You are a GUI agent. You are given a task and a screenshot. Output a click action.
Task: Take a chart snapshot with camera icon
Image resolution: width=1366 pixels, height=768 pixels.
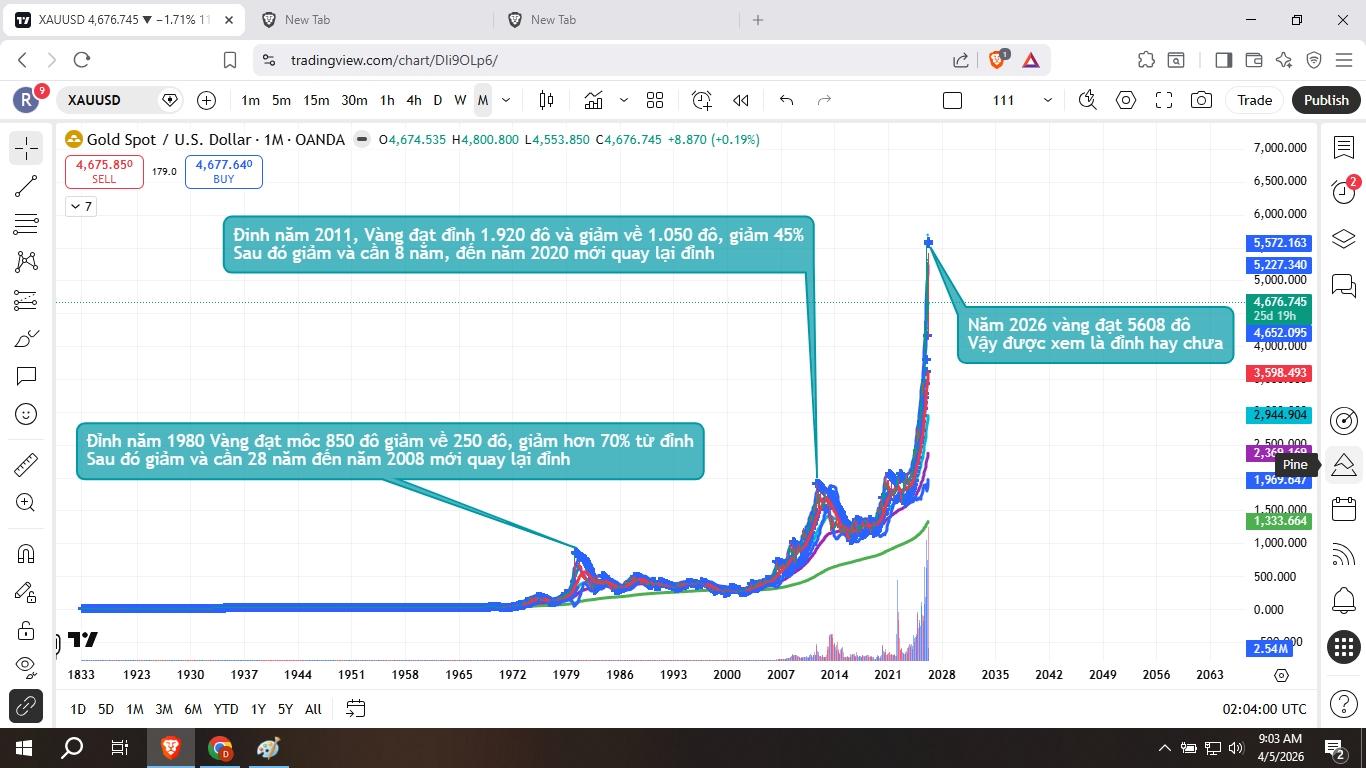(x=1201, y=100)
